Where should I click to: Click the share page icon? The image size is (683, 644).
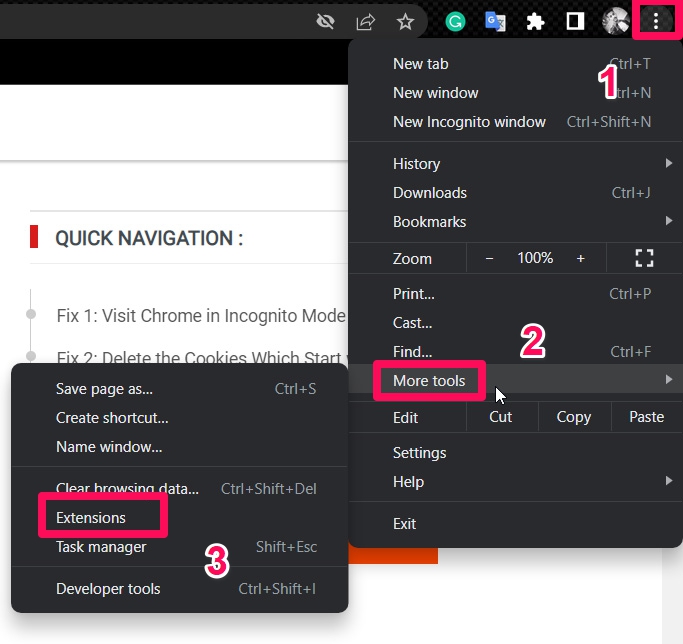(365, 21)
